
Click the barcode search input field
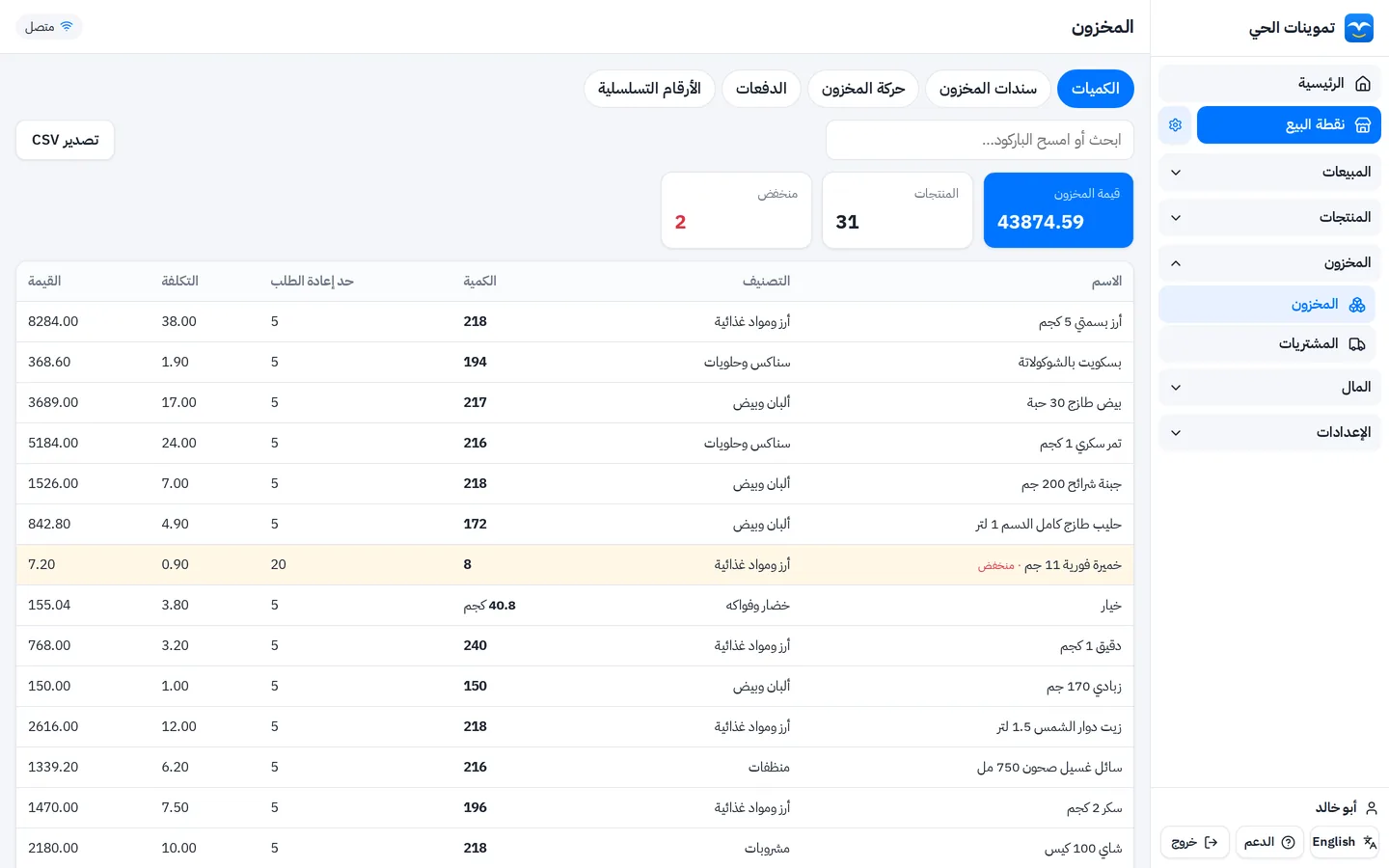coord(980,140)
